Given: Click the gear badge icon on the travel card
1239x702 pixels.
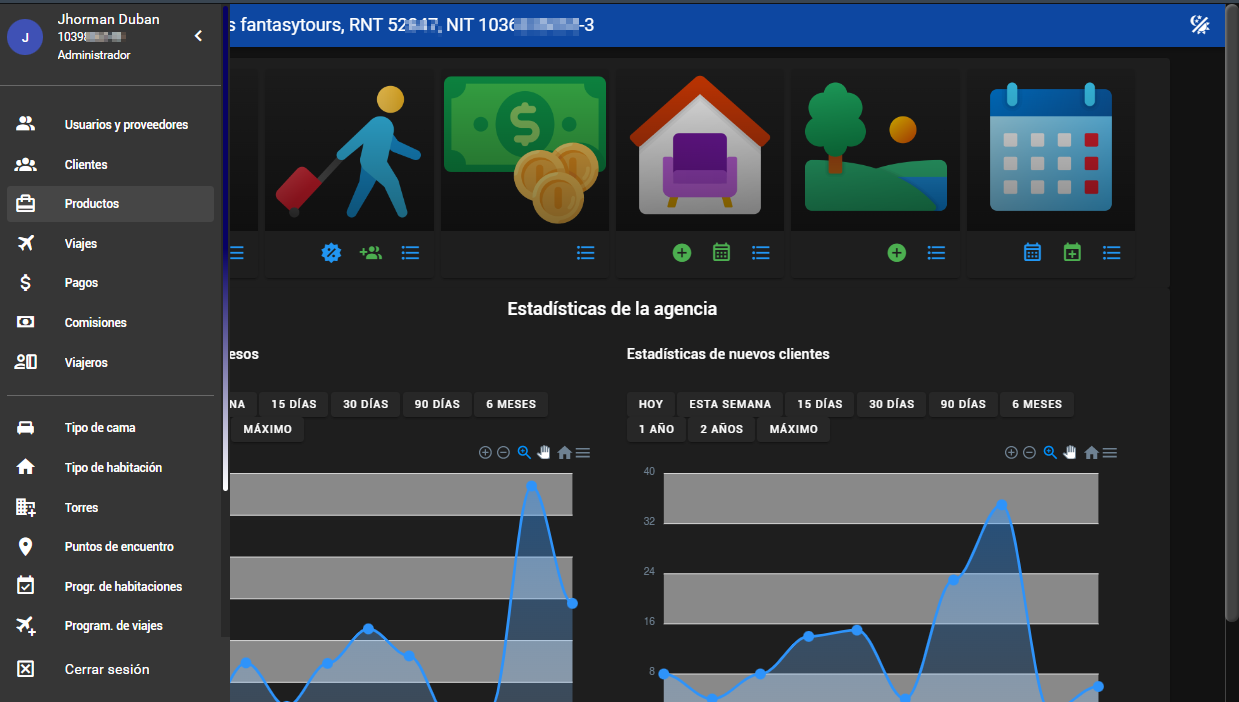Looking at the screenshot, I should tap(330, 253).
